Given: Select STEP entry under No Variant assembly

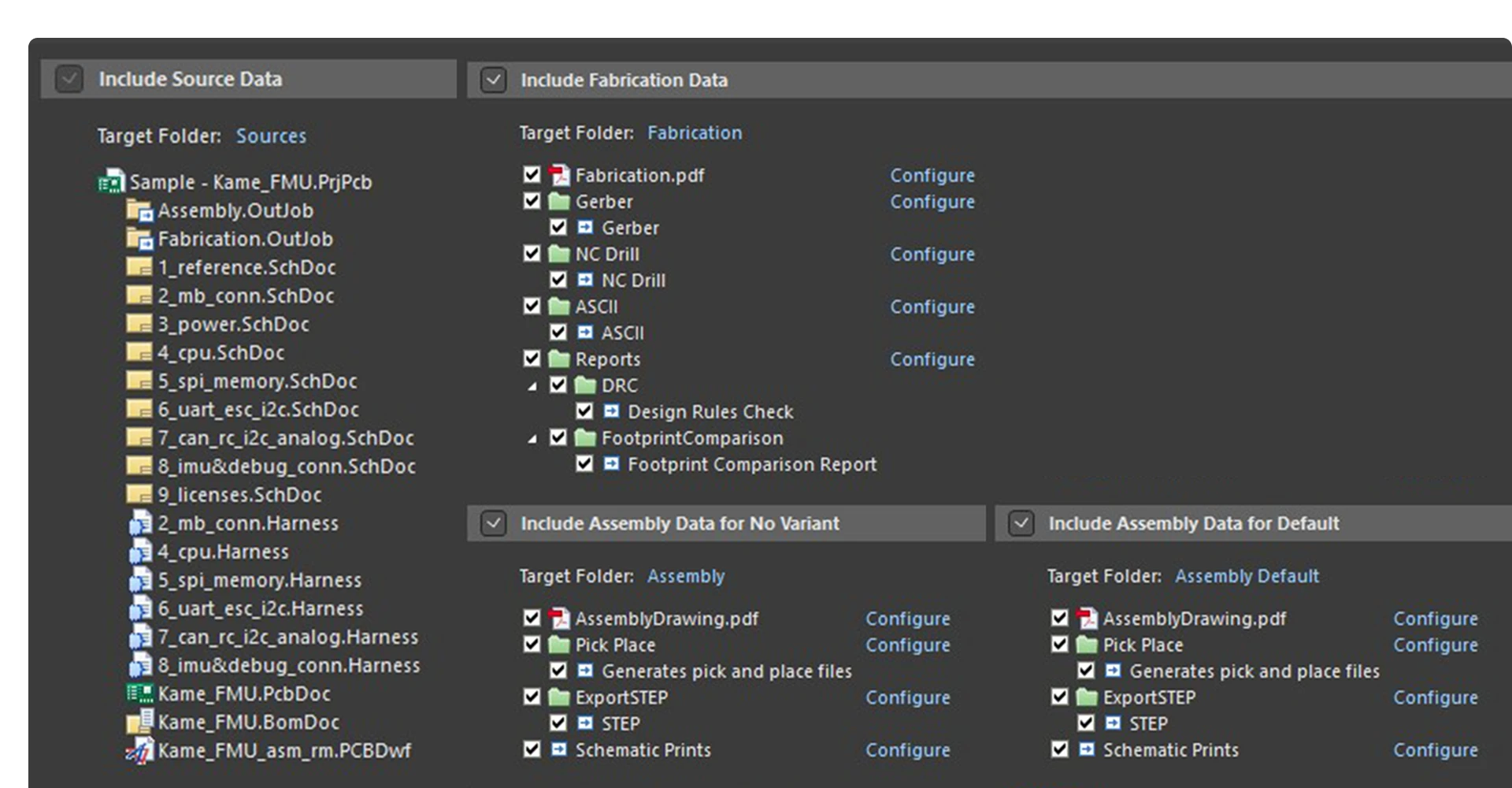Looking at the screenshot, I should point(621,723).
